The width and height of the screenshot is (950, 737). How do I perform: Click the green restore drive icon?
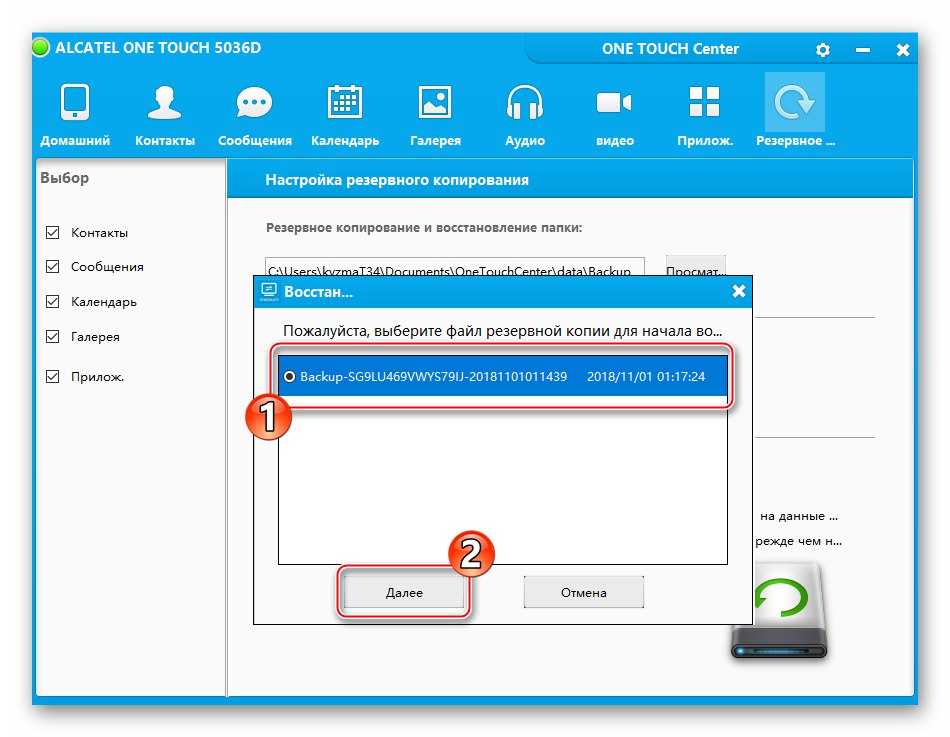[779, 611]
